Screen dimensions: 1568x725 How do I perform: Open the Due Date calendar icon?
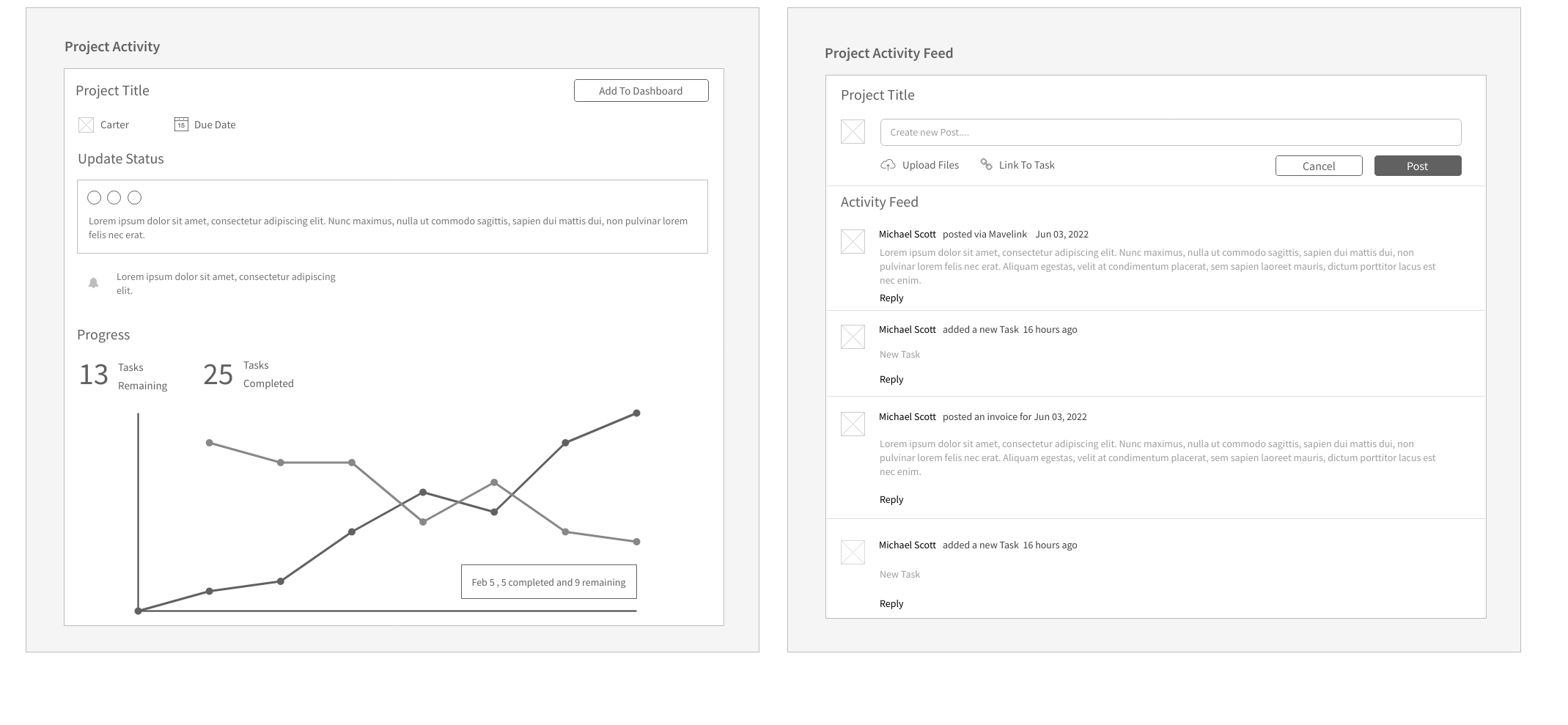point(180,124)
